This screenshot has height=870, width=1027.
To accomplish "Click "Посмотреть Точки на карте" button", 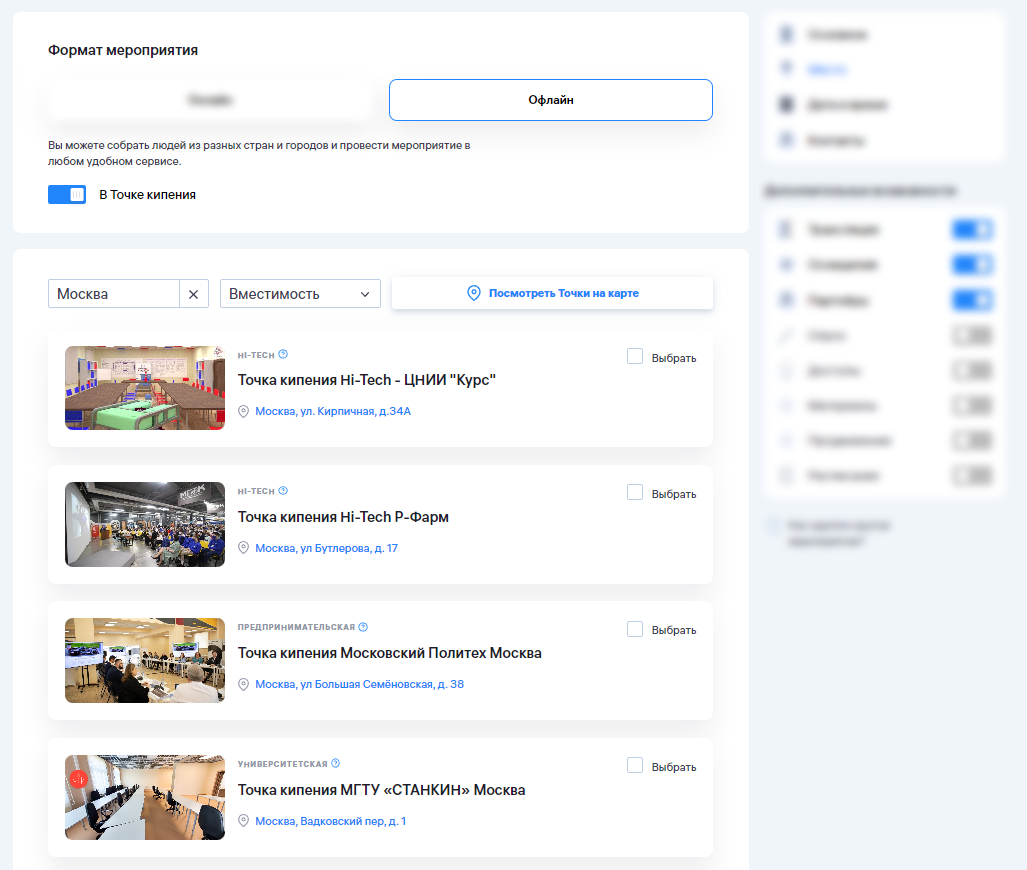I will (x=552, y=293).
